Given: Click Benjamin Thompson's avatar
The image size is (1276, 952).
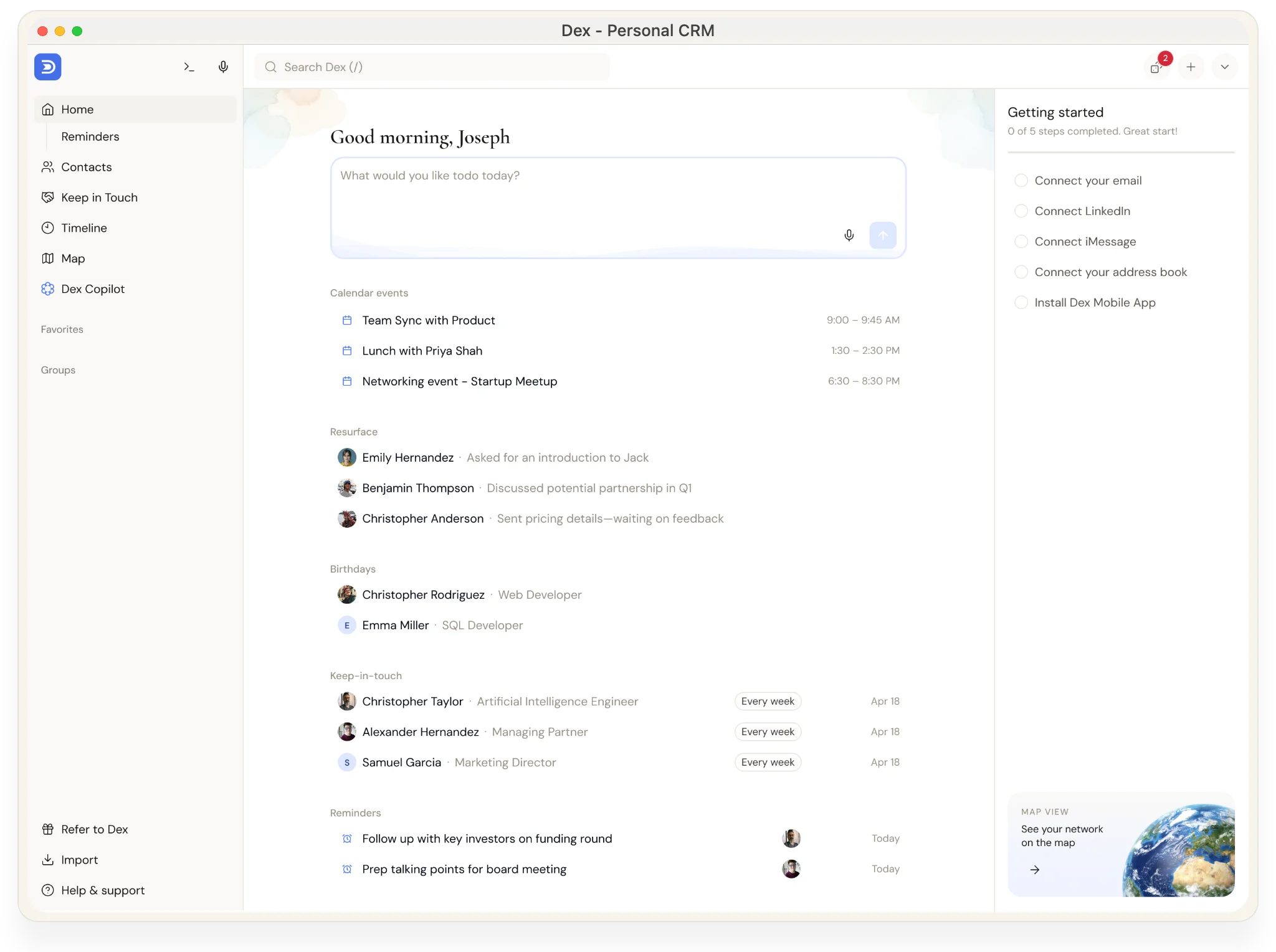Looking at the screenshot, I should pyautogui.click(x=347, y=488).
